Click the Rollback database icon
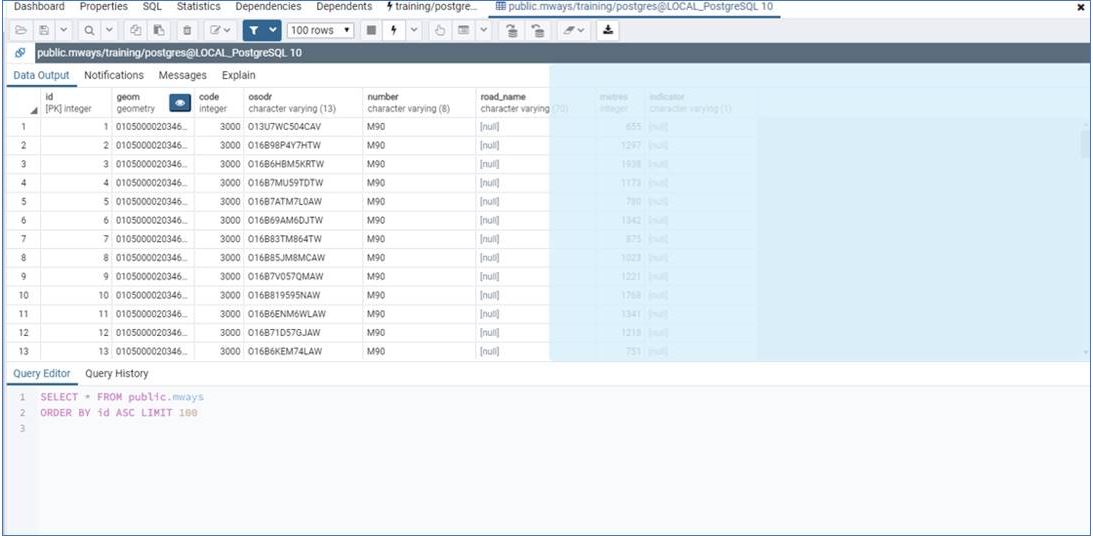This screenshot has height=538, width=1093. (537, 30)
